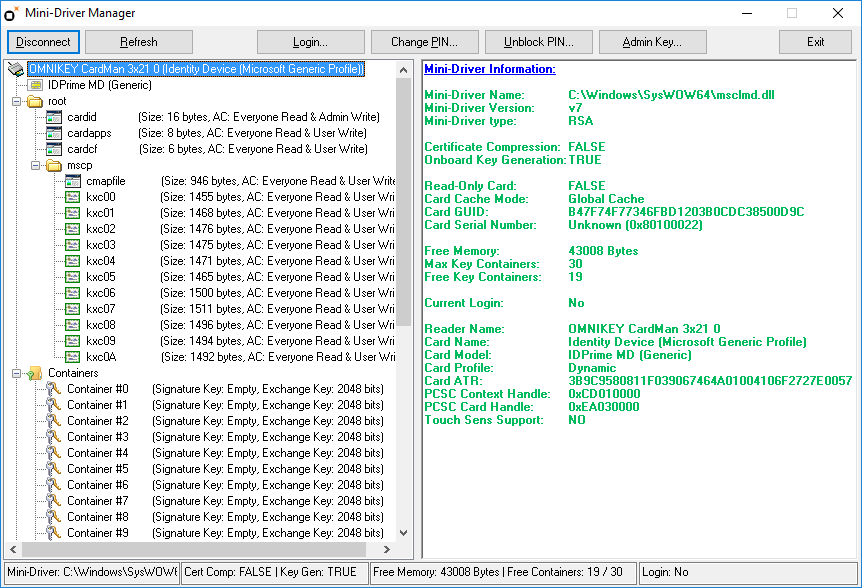862x588 pixels.
Task: Select the Container #6 tree item
Action: 225,485
